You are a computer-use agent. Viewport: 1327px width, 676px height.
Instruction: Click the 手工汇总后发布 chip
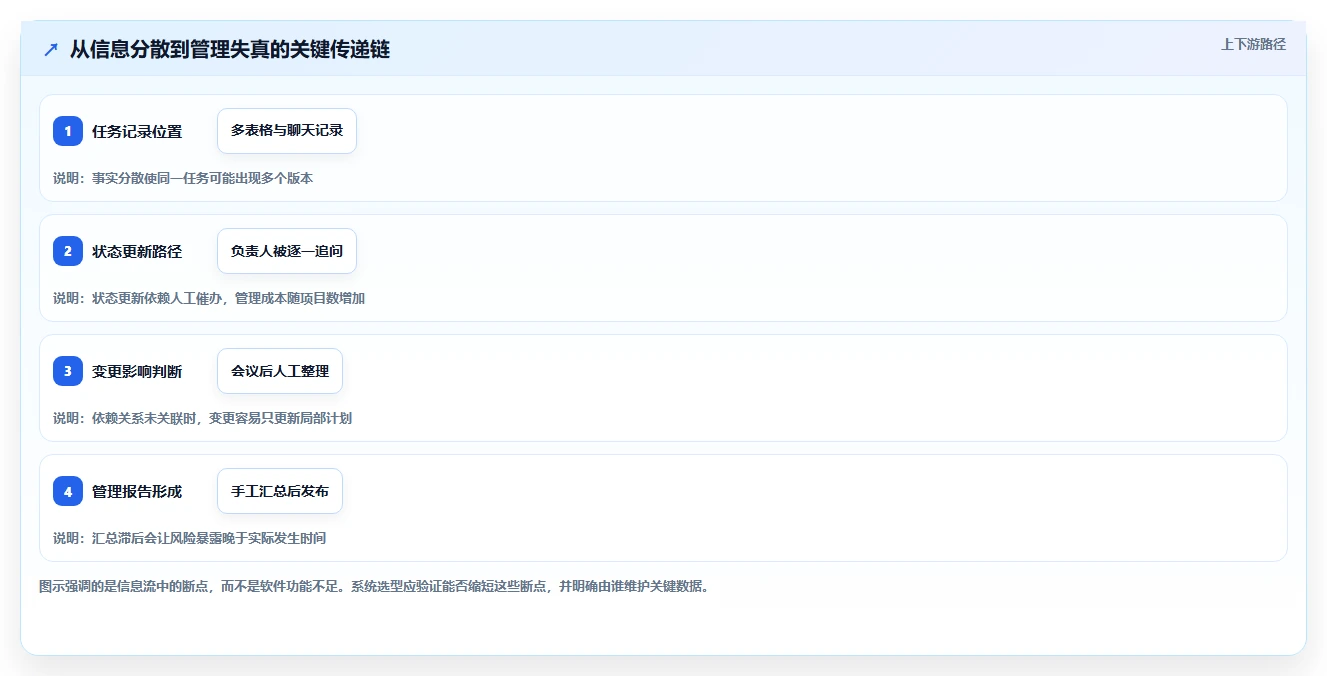pos(280,491)
